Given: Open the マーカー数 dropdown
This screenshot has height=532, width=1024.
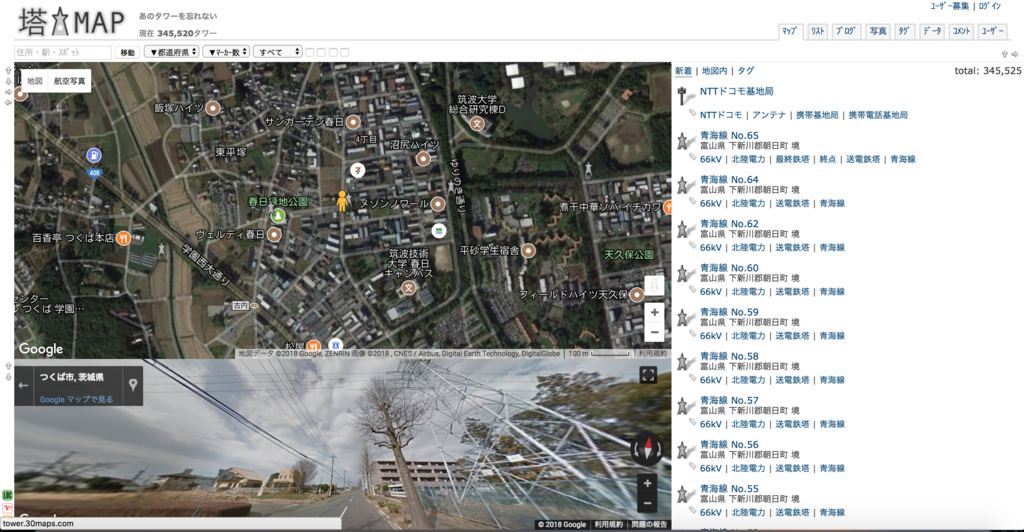Looking at the screenshot, I should click(x=226, y=52).
